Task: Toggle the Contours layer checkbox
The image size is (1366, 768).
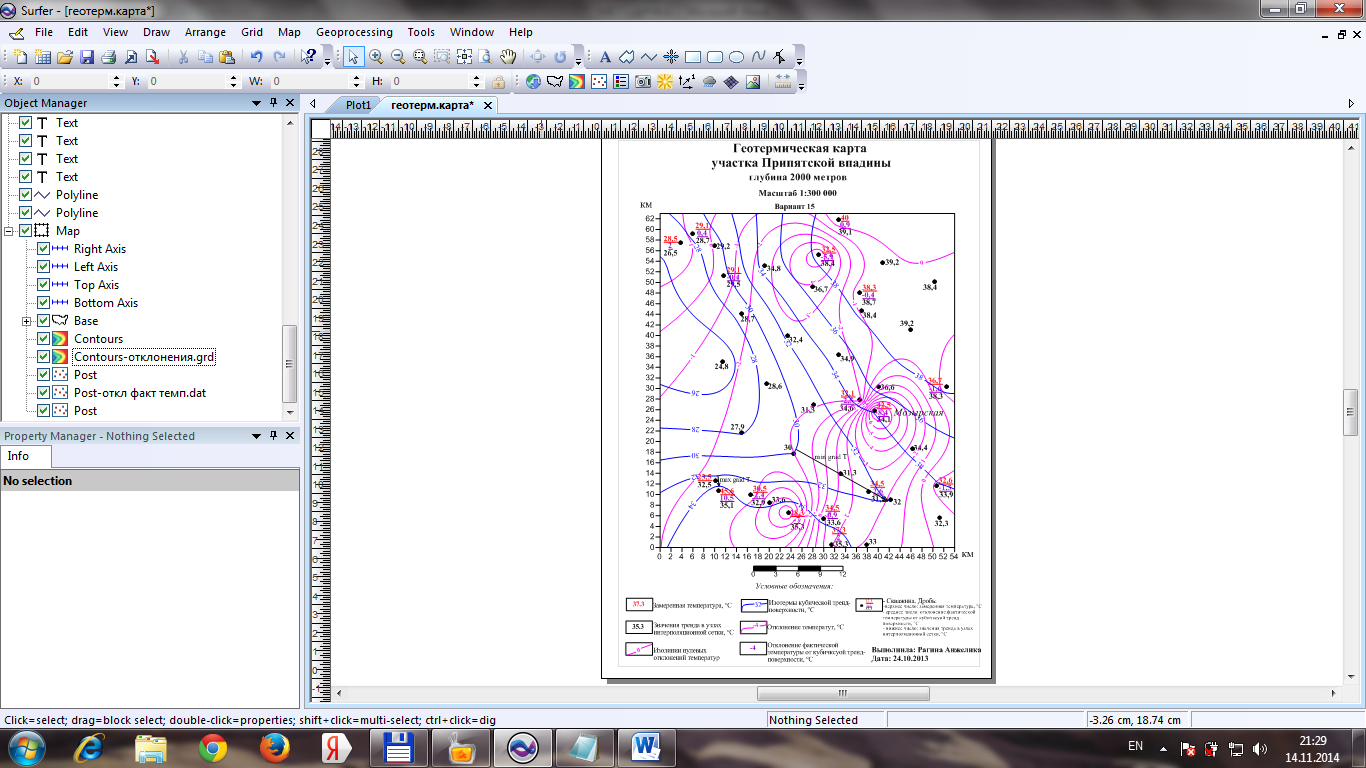Action: pyautogui.click(x=43, y=339)
